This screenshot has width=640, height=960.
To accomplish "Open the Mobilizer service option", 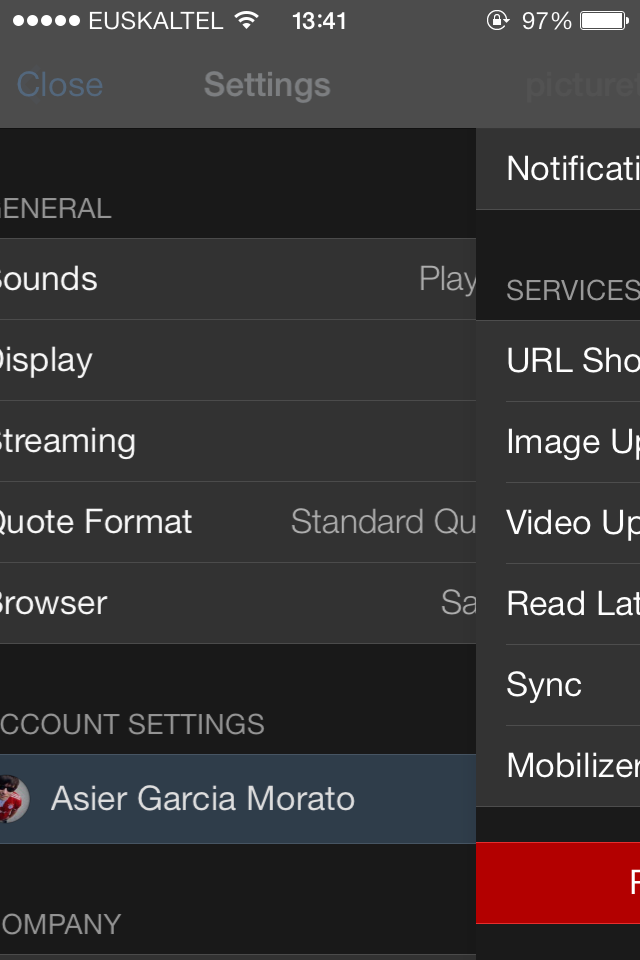I will (x=571, y=765).
